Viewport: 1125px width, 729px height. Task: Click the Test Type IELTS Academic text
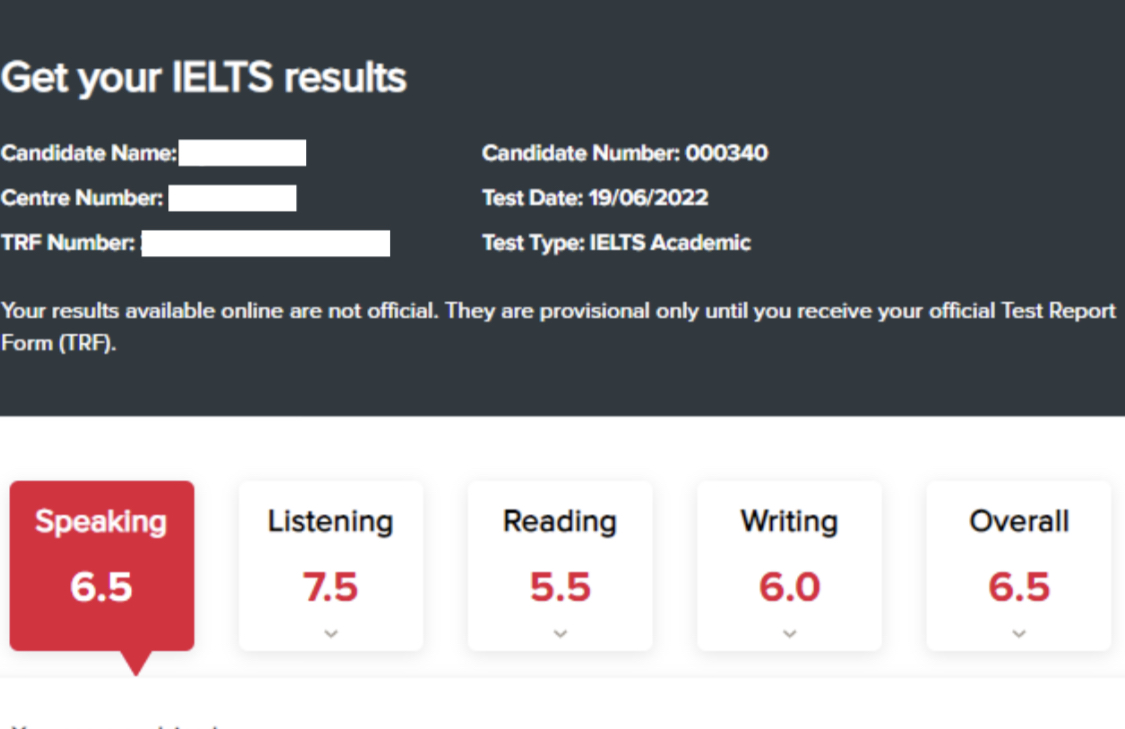(x=616, y=243)
